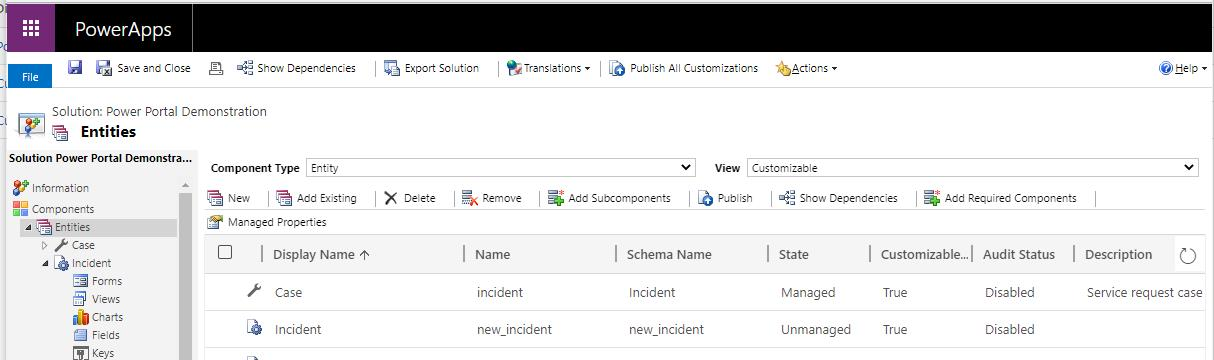This screenshot has width=1214, height=360.
Task: Open the View Customizable combo box
Action: tap(972, 168)
